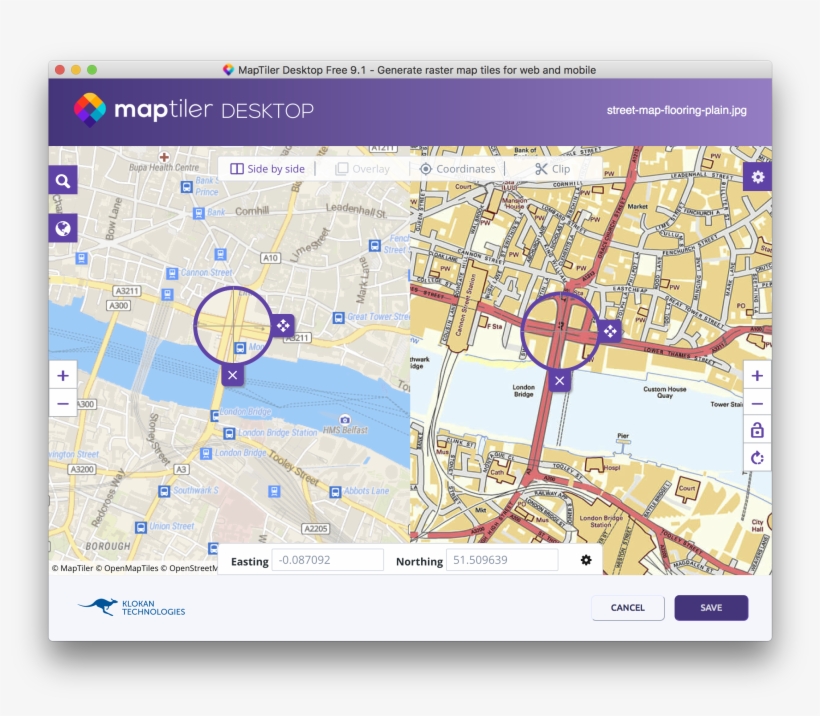Click the Abbots Lane bus stop icon
This screenshot has width=820, height=716.
tap(335, 492)
